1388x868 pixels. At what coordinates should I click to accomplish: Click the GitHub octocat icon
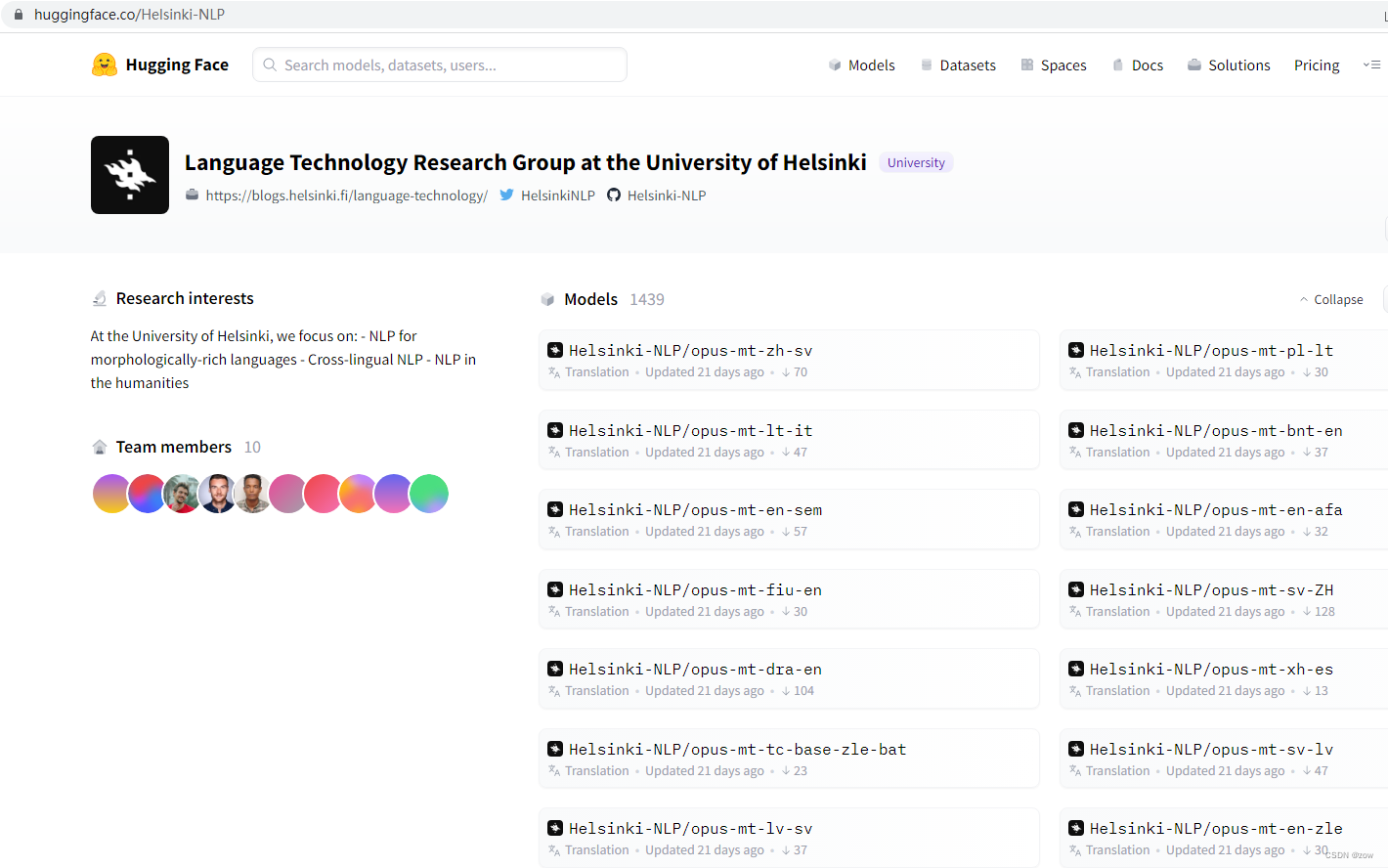[x=614, y=195]
